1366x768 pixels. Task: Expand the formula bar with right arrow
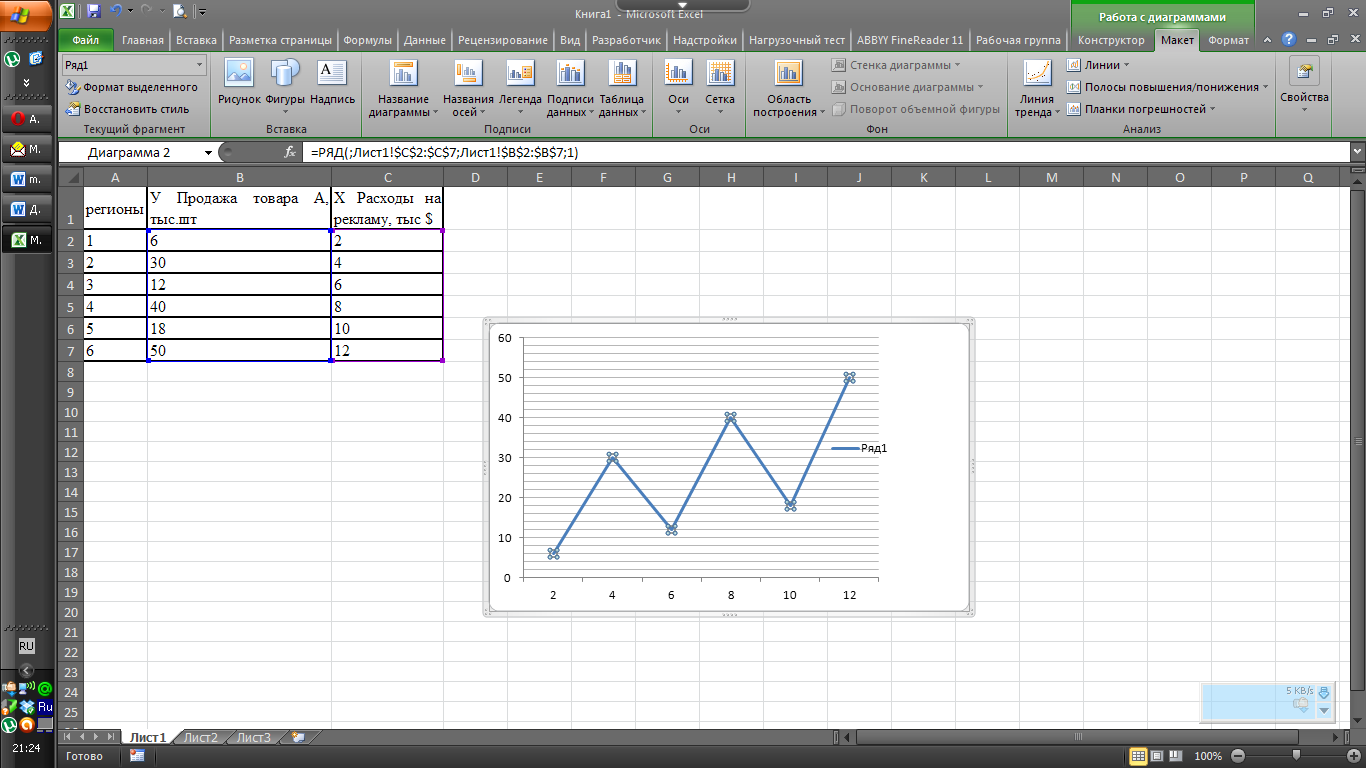(1357, 152)
